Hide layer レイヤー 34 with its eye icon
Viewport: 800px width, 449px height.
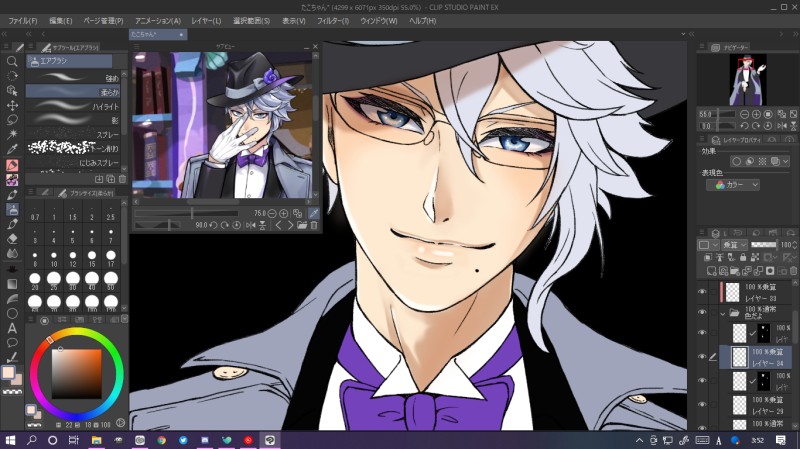703,356
